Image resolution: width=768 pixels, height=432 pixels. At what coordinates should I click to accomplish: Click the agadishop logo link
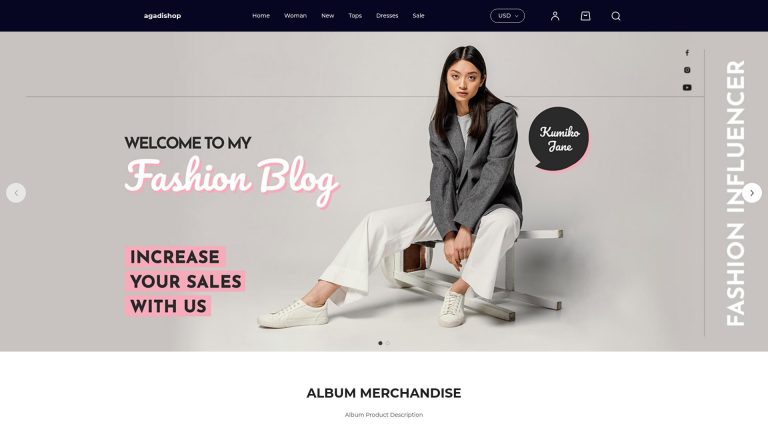click(163, 16)
